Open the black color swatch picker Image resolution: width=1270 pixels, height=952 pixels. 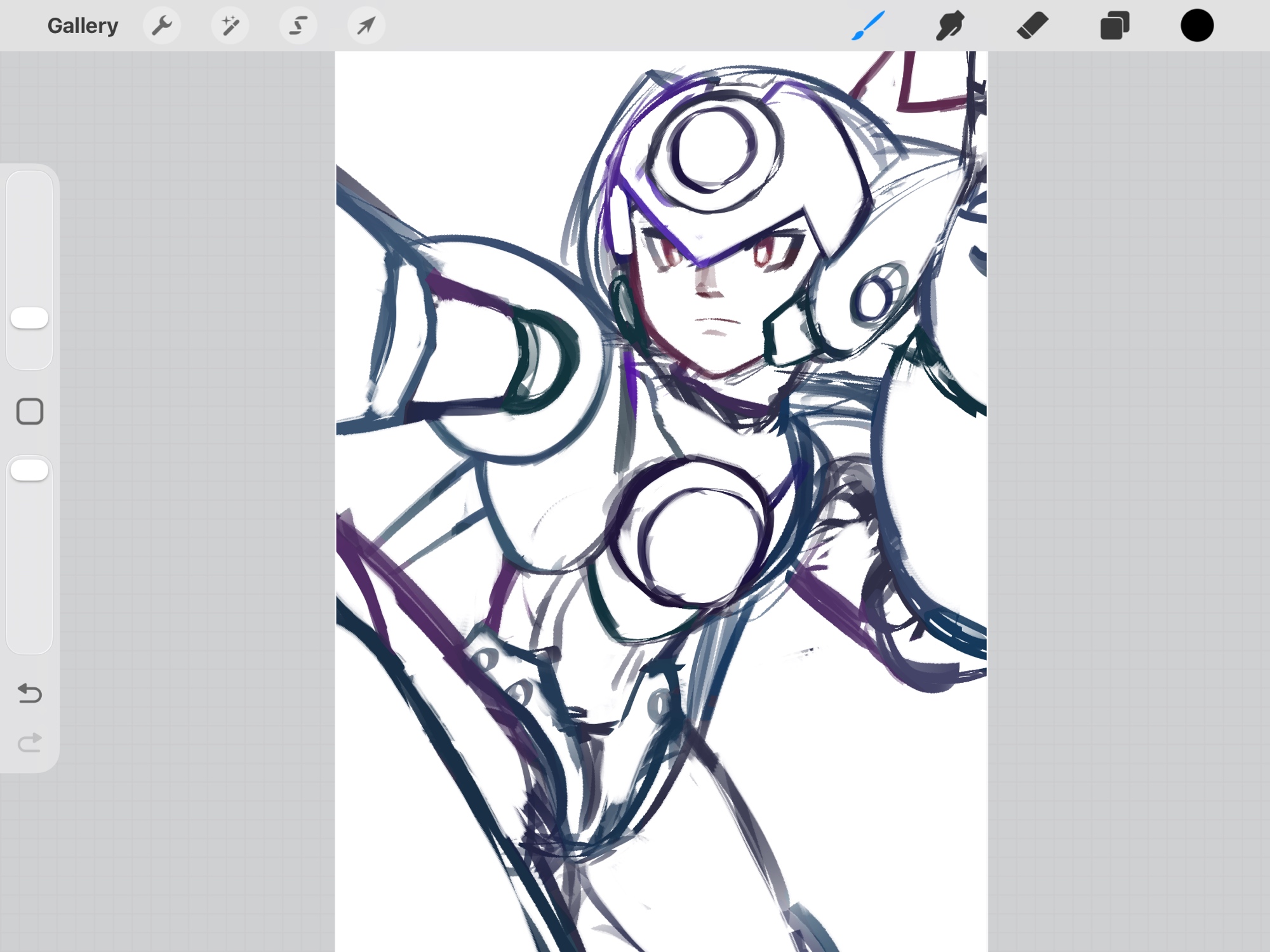1197,26
